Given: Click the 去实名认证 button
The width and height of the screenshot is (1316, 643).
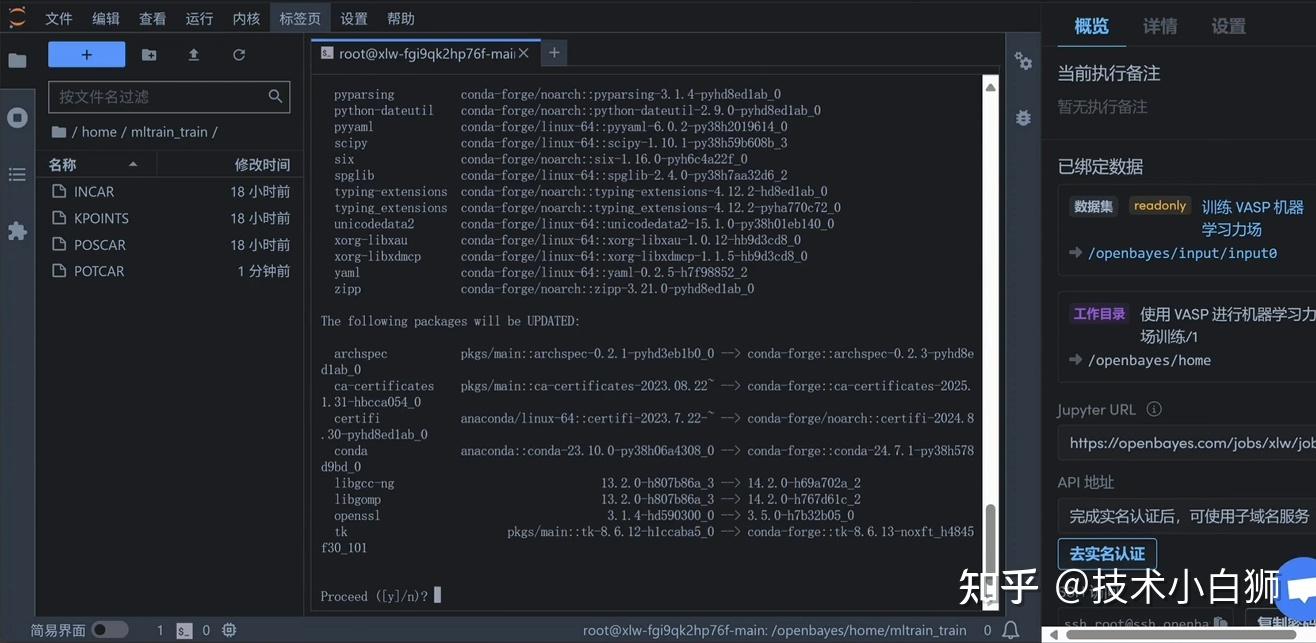Looking at the screenshot, I should [x=1107, y=553].
